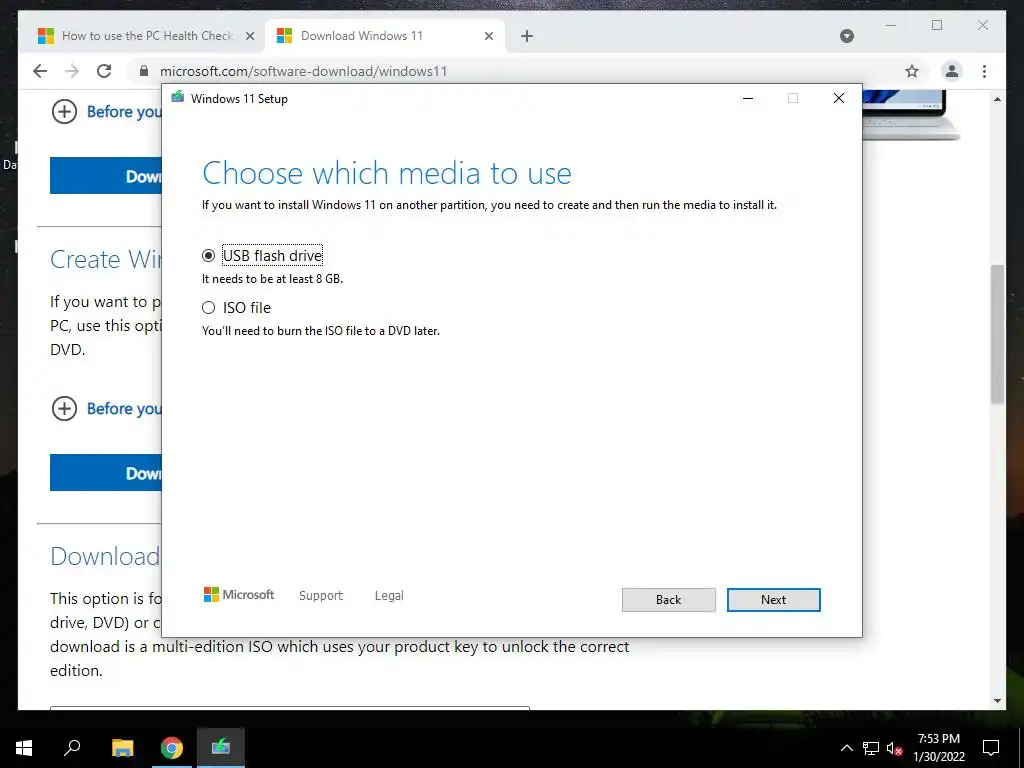Expand first 'Before you' section on webpage
The height and width of the screenshot is (768, 1024).
pos(64,112)
